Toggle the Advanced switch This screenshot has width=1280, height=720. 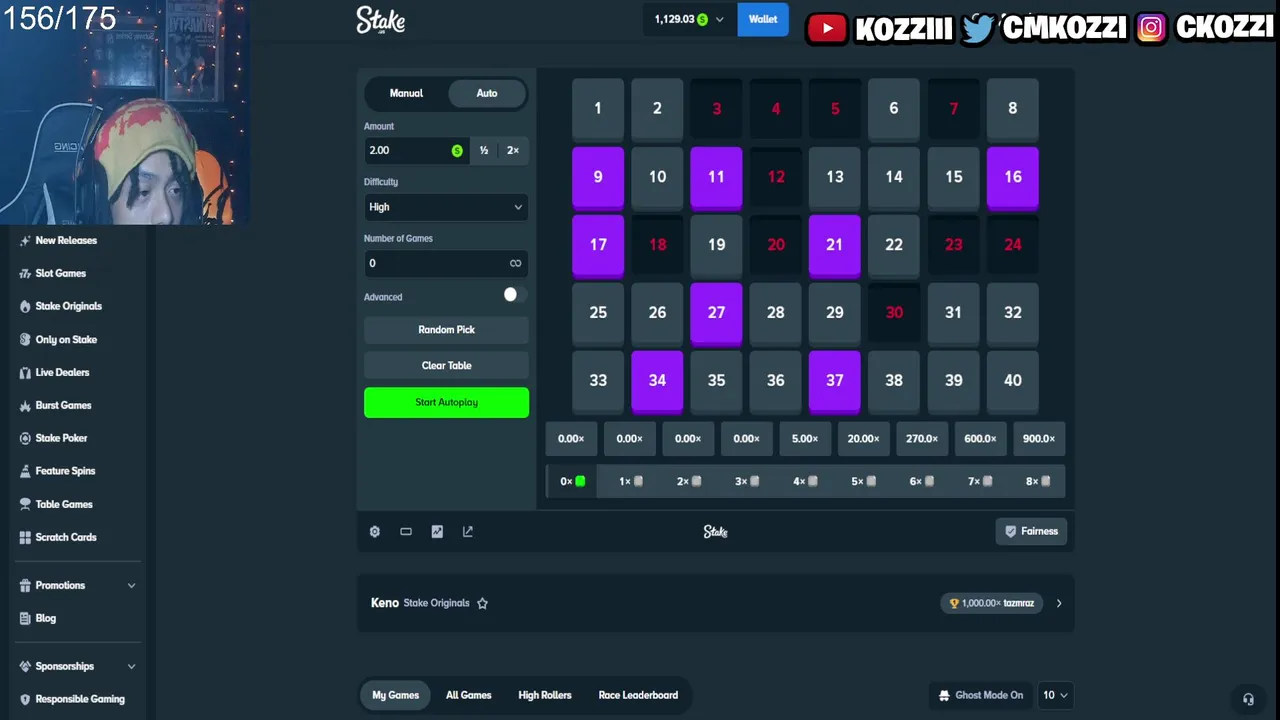coord(514,294)
